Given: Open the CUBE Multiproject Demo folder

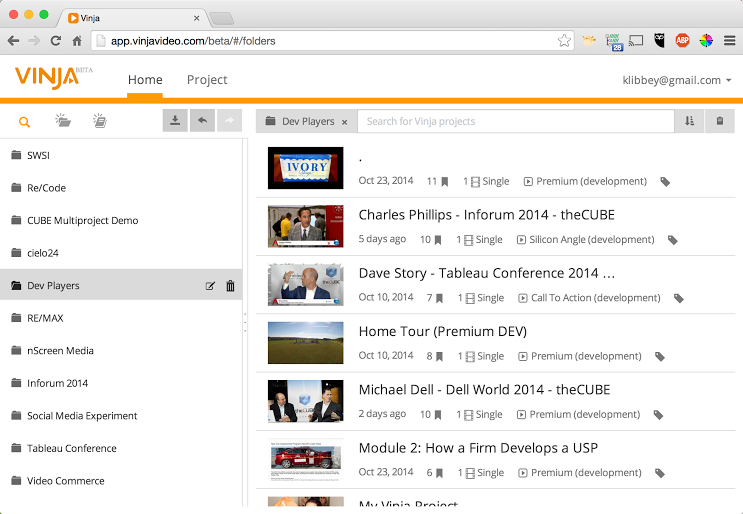Looking at the screenshot, I should [x=82, y=220].
